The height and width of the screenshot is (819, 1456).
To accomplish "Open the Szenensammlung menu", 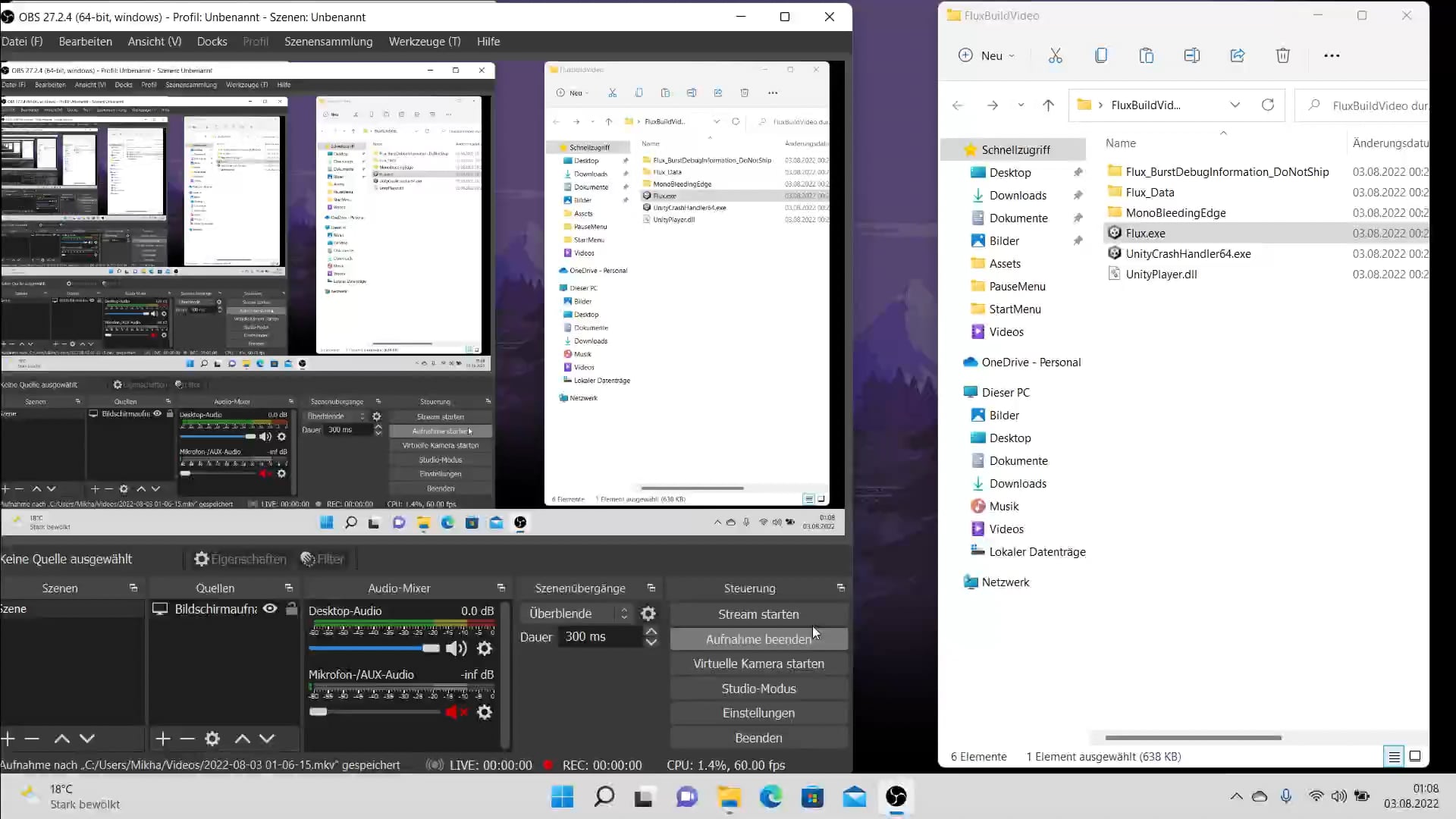I will point(328,42).
